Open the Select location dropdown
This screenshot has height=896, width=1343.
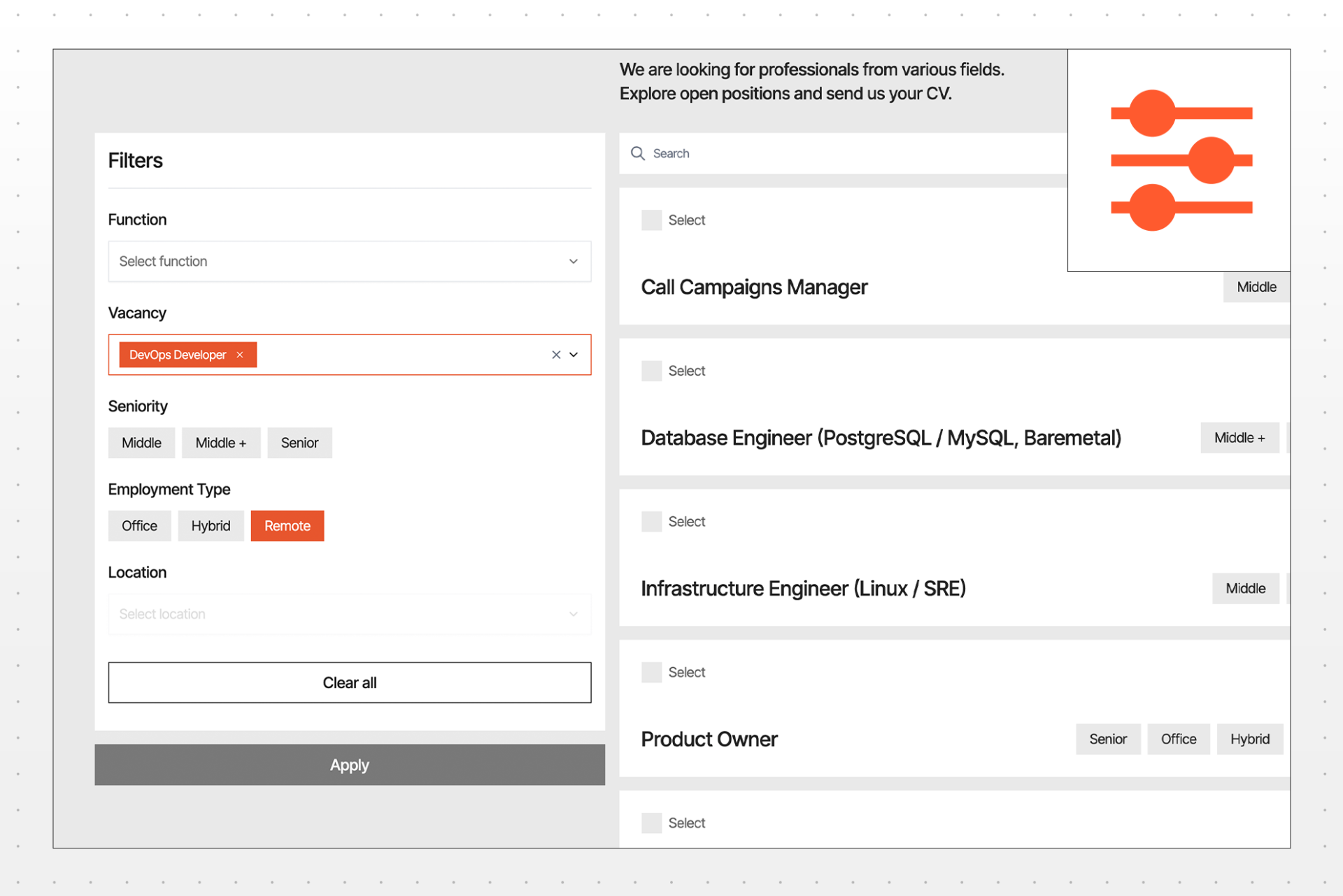(x=350, y=614)
